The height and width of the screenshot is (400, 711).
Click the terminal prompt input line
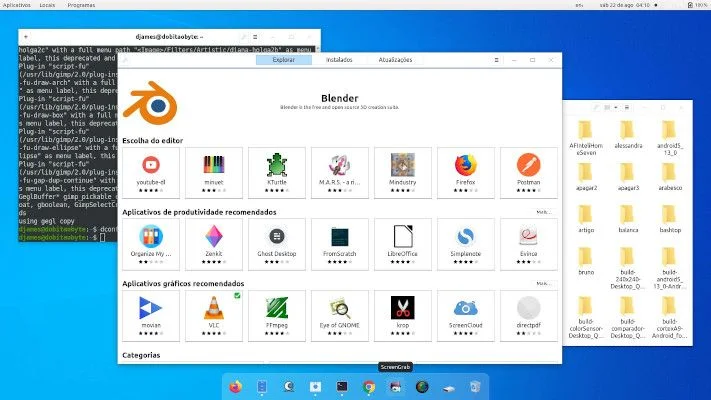pyautogui.click(x=68, y=237)
